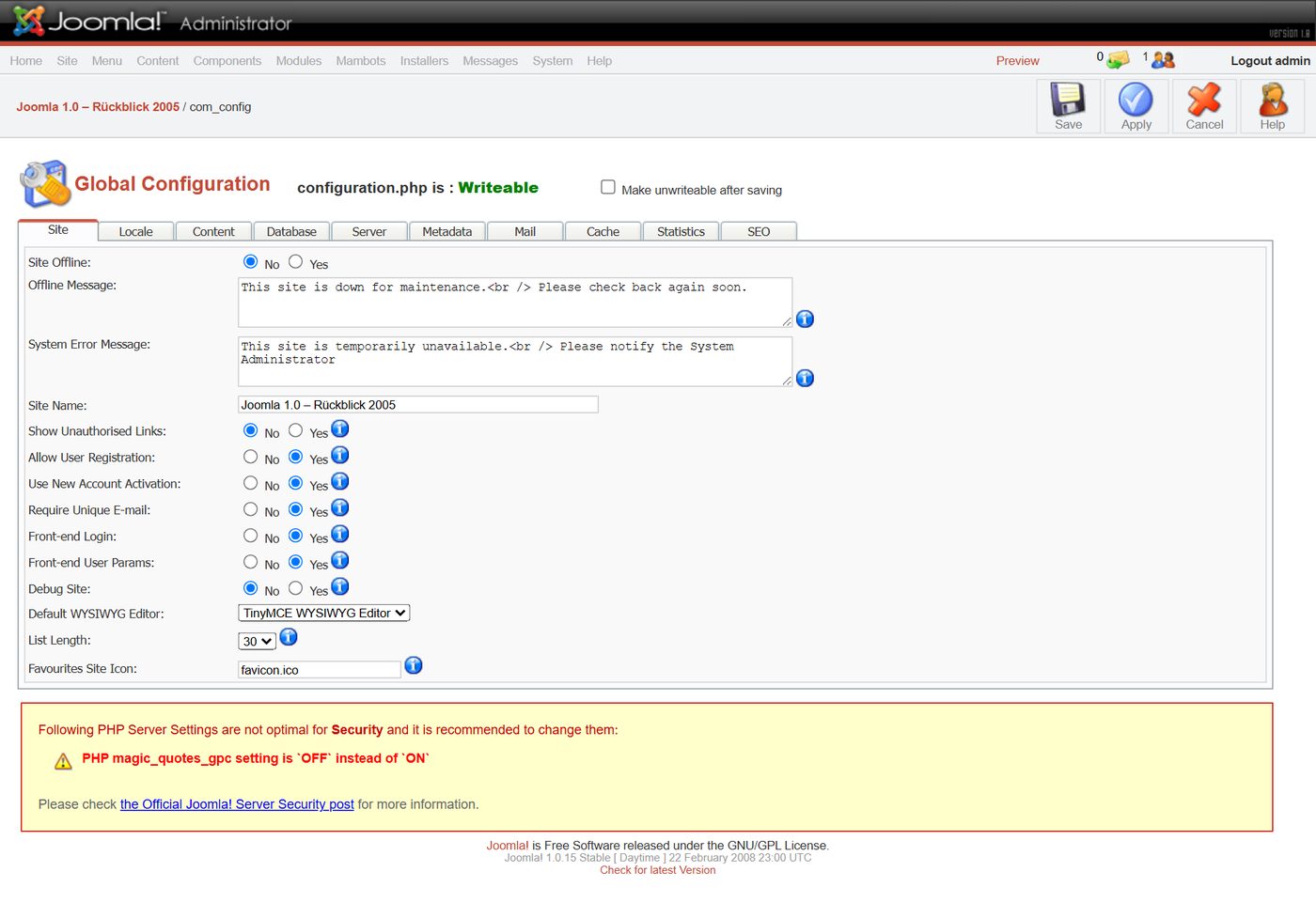Image resolution: width=1316 pixels, height=903 pixels.
Task: Click info icon beside List Length
Action: pos(289,637)
